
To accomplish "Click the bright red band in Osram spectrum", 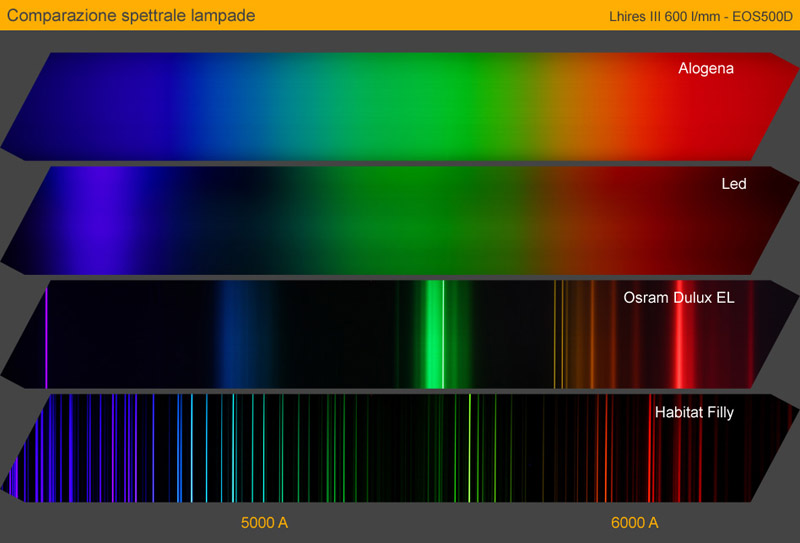I will click(679, 334).
